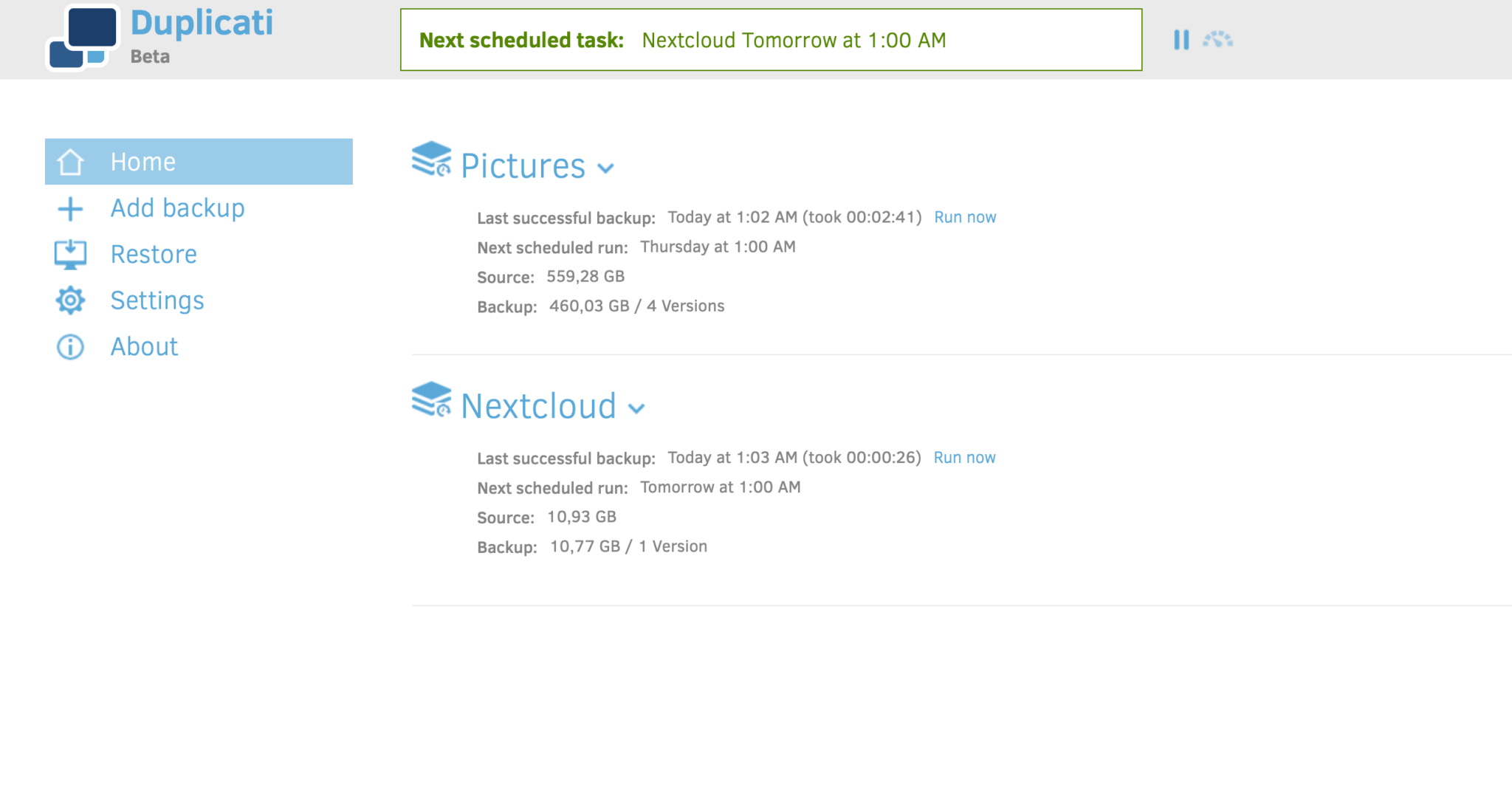Screen dimensions: 1512x804
Task: Click the Pictures backup stack icon
Action: point(431,159)
